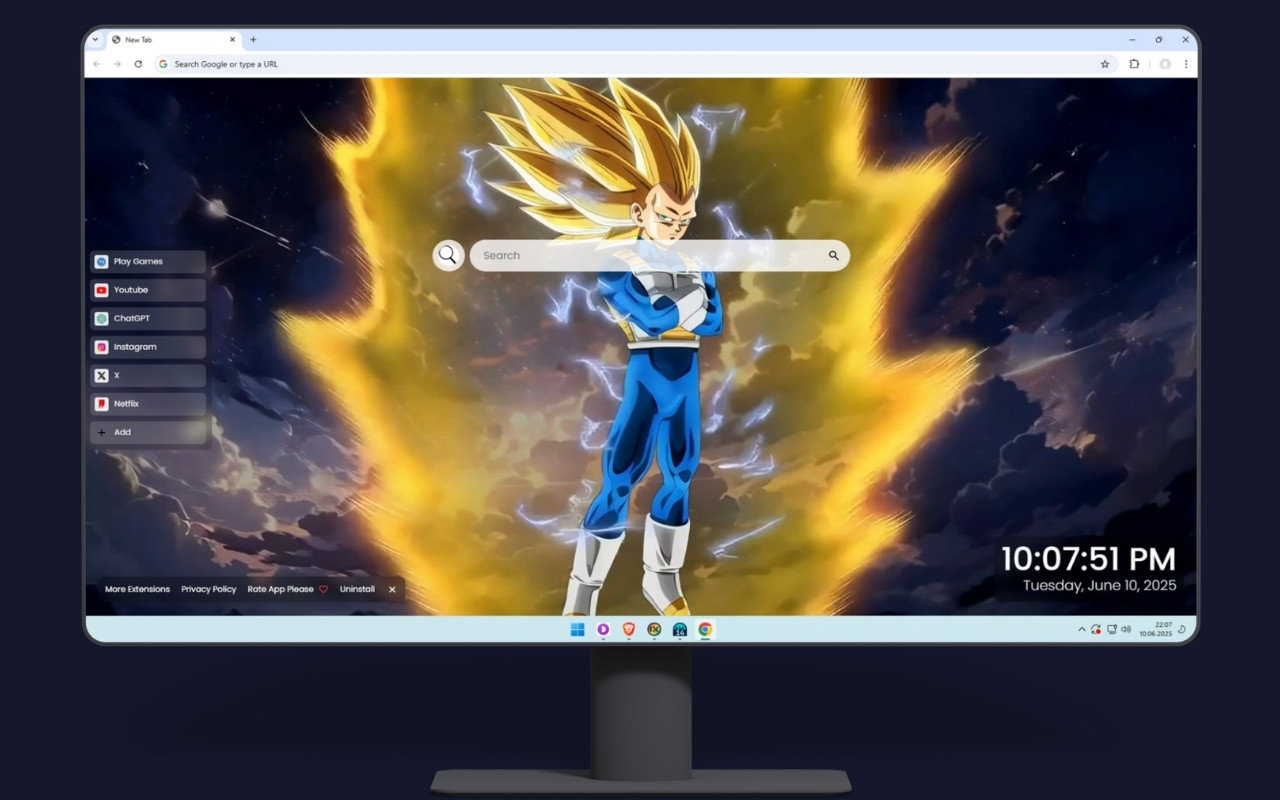The height and width of the screenshot is (800, 1280).
Task: Open the Play Games shortcut
Action: (x=148, y=261)
